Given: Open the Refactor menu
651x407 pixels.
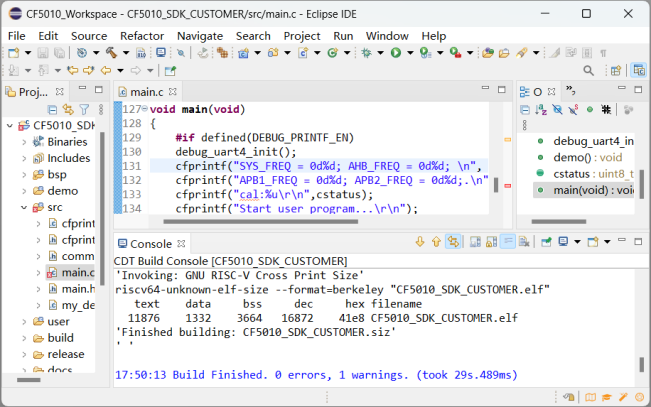Looking at the screenshot, I should coord(142,35).
